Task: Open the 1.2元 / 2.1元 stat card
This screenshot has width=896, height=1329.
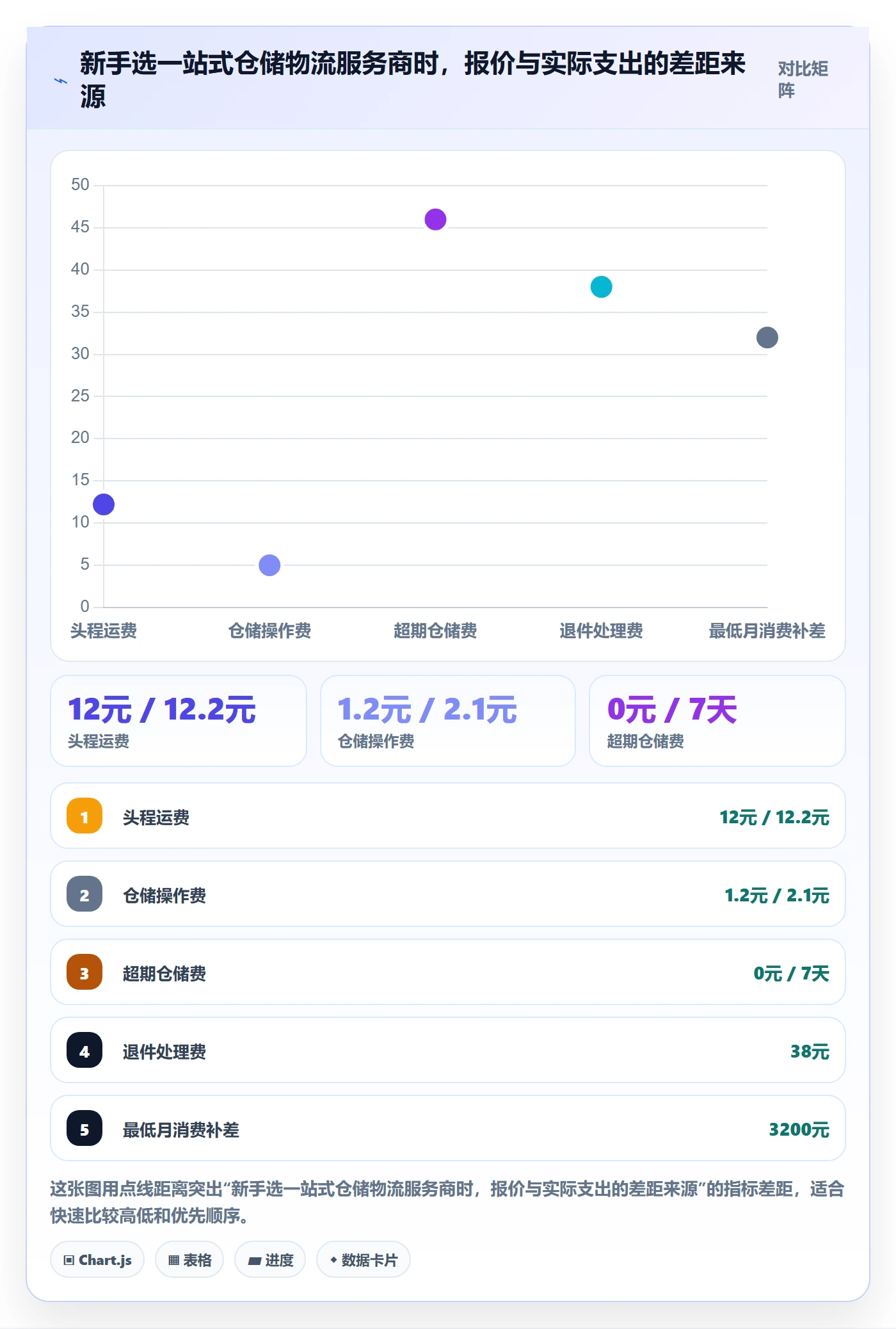Action: click(448, 721)
